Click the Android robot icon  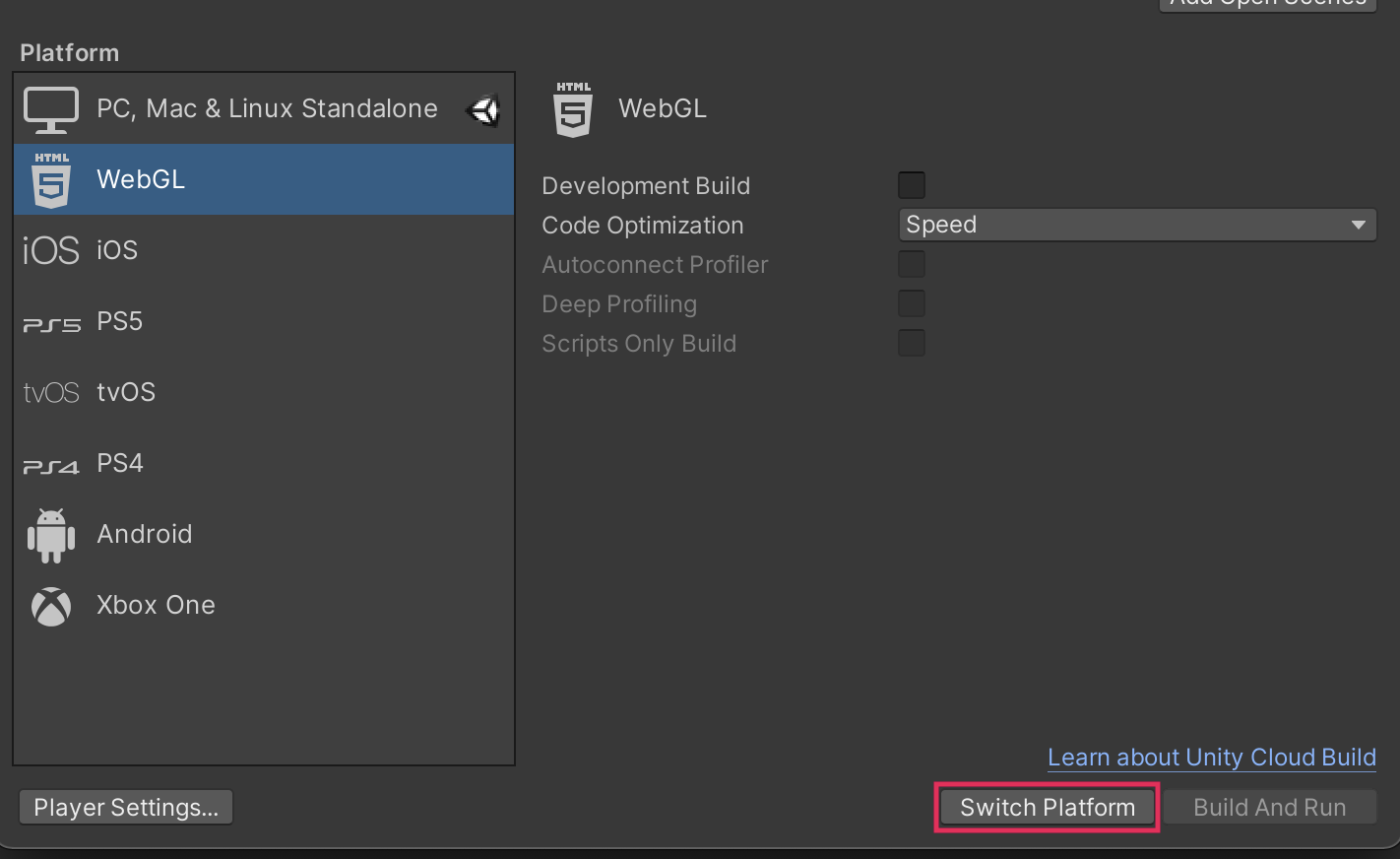(x=51, y=535)
